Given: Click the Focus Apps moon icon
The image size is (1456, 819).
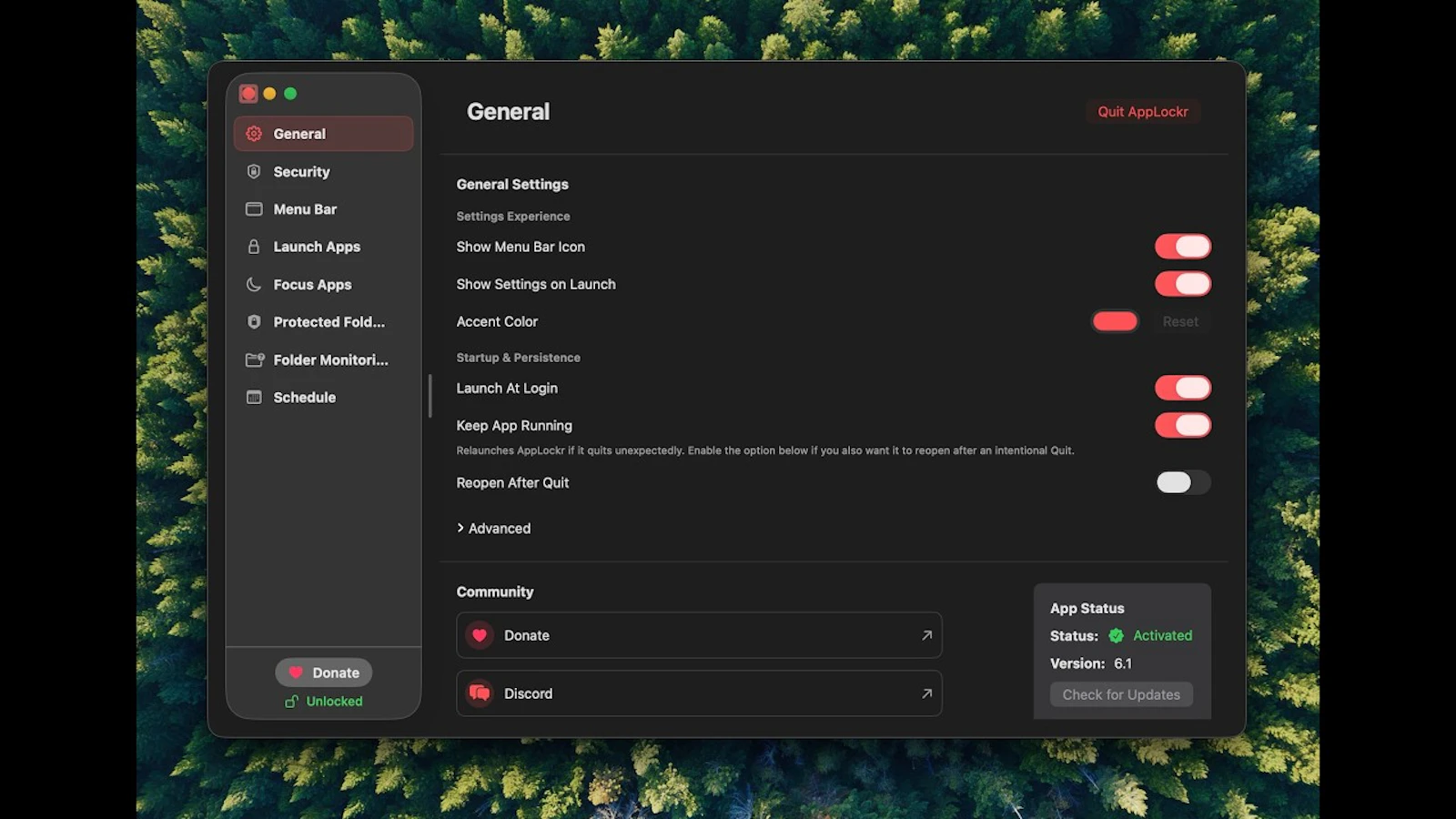Looking at the screenshot, I should [254, 284].
